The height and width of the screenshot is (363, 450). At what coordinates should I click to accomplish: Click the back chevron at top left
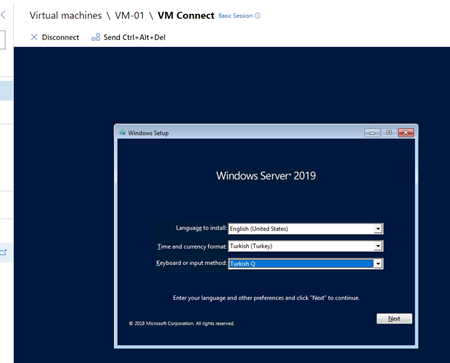click(3, 15)
